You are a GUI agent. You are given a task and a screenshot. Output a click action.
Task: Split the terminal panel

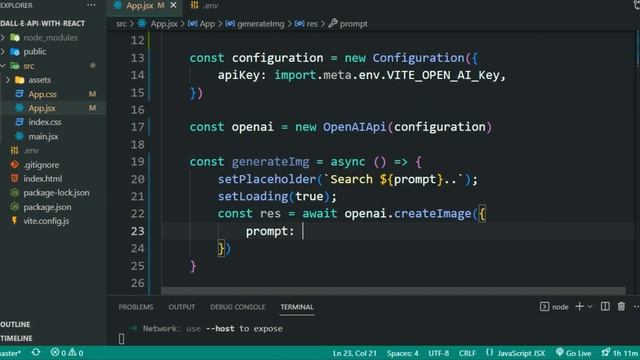605,307
